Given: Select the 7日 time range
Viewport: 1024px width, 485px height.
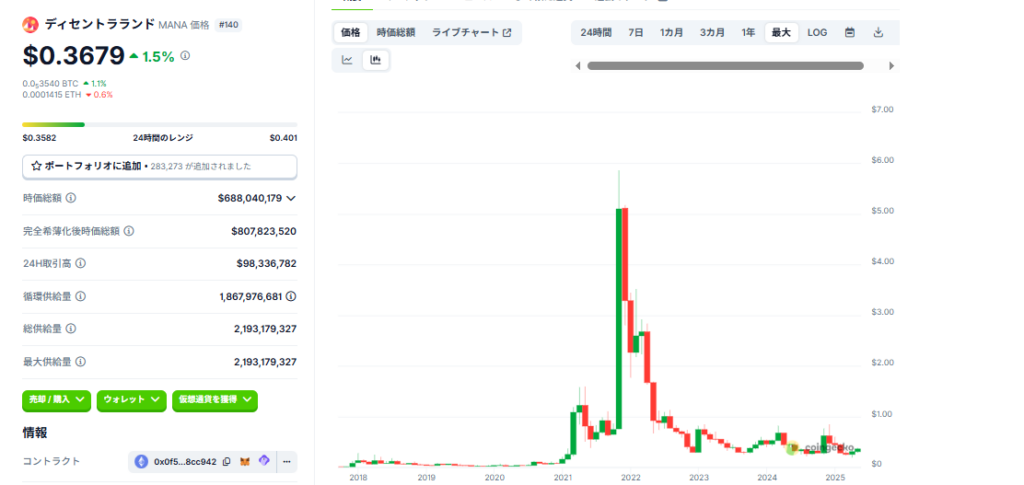Looking at the screenshot, I should (x=636, y=33).
